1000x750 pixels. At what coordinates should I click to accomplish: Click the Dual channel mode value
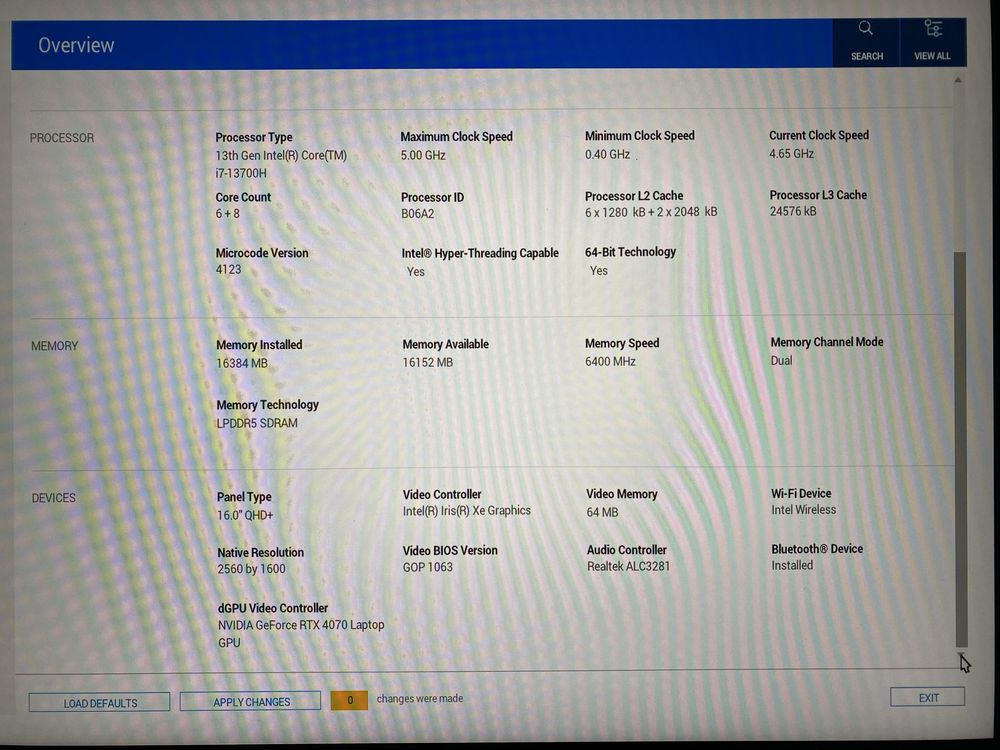[x=781, y=360]
